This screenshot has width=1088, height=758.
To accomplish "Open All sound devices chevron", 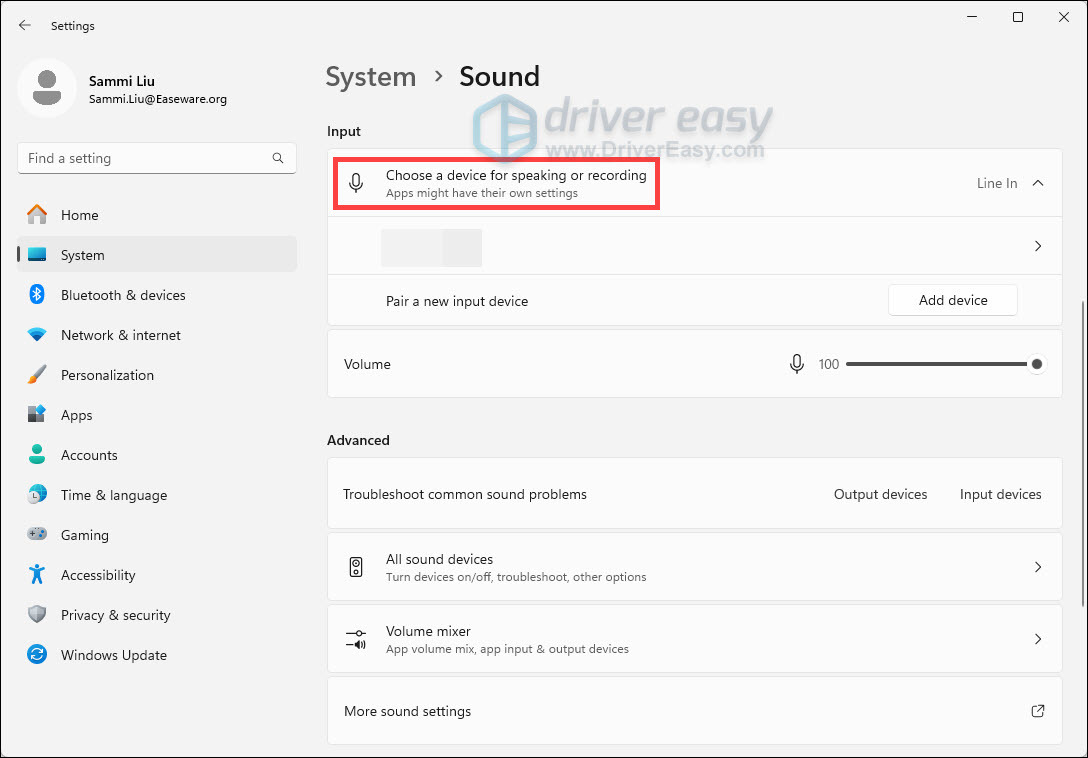I will click(x=1038, y=567).
